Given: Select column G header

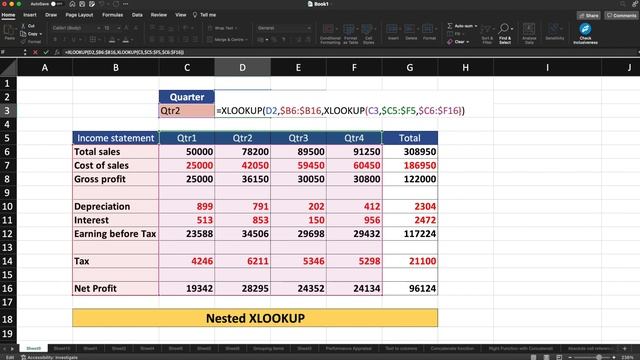Looking at the screenshot, I should [409, 67].
